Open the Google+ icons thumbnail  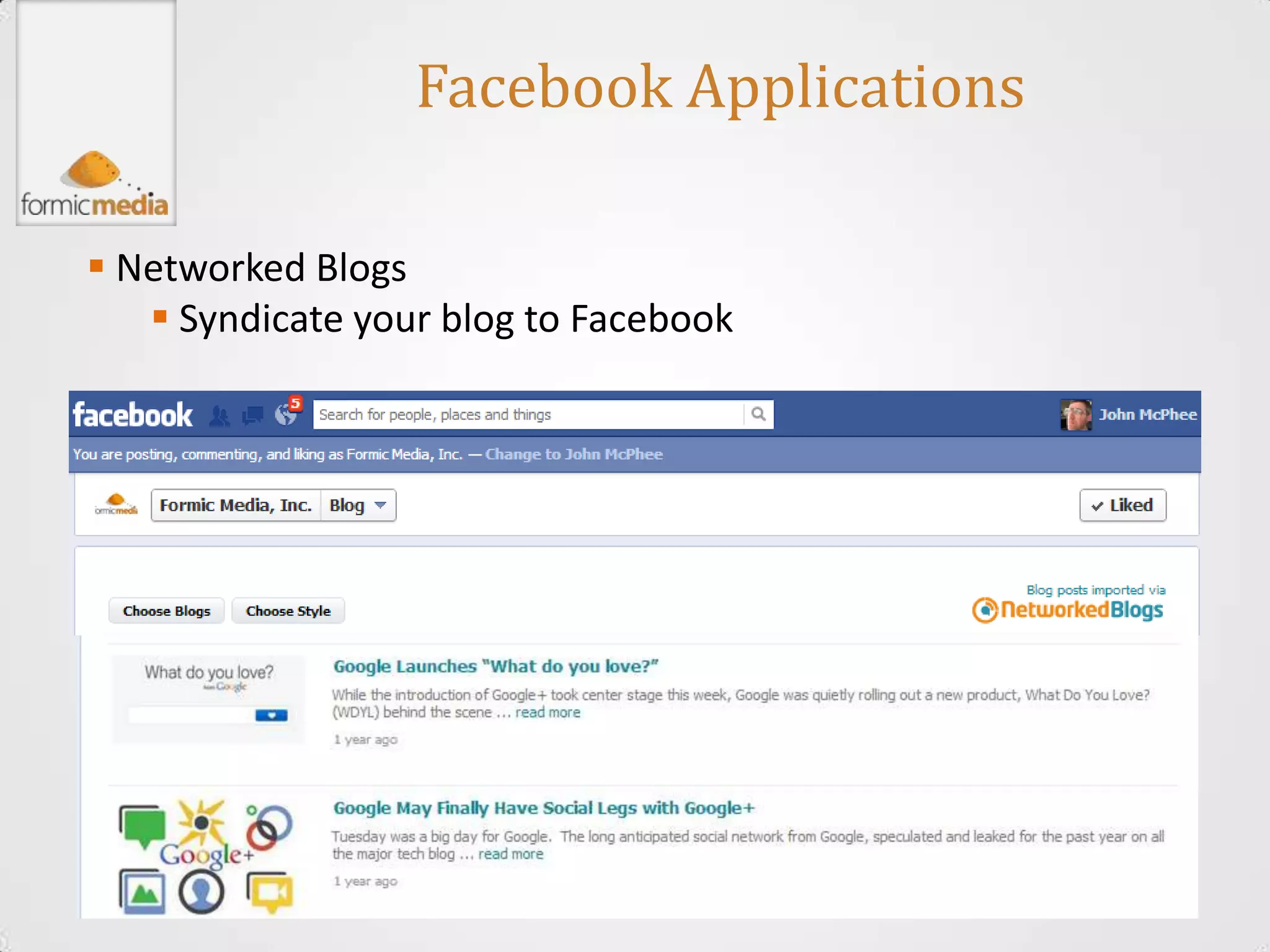click(x=206, y=857)
